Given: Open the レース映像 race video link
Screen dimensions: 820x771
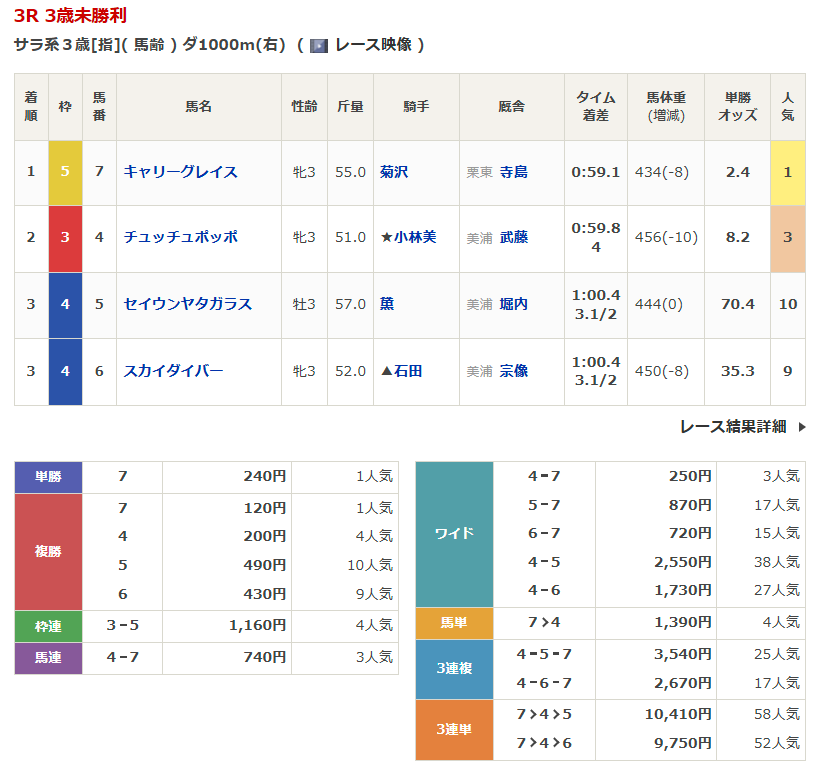Looking at the screenshot, I should click(372, 45).
